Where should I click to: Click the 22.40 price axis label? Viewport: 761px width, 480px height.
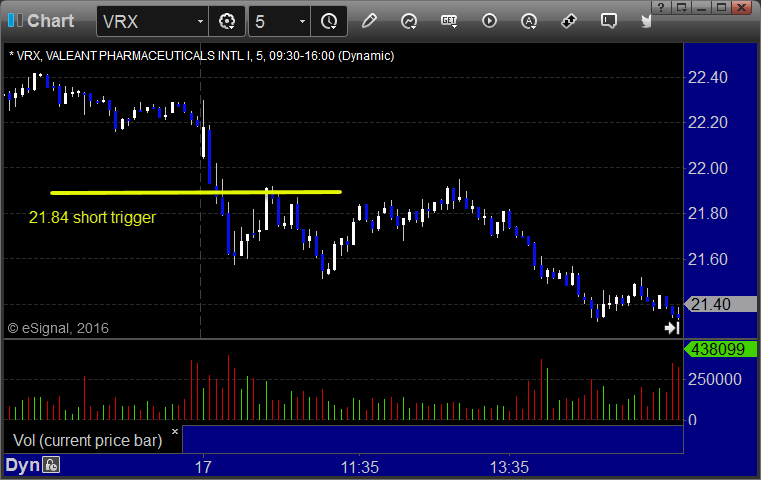click(708, 77)
